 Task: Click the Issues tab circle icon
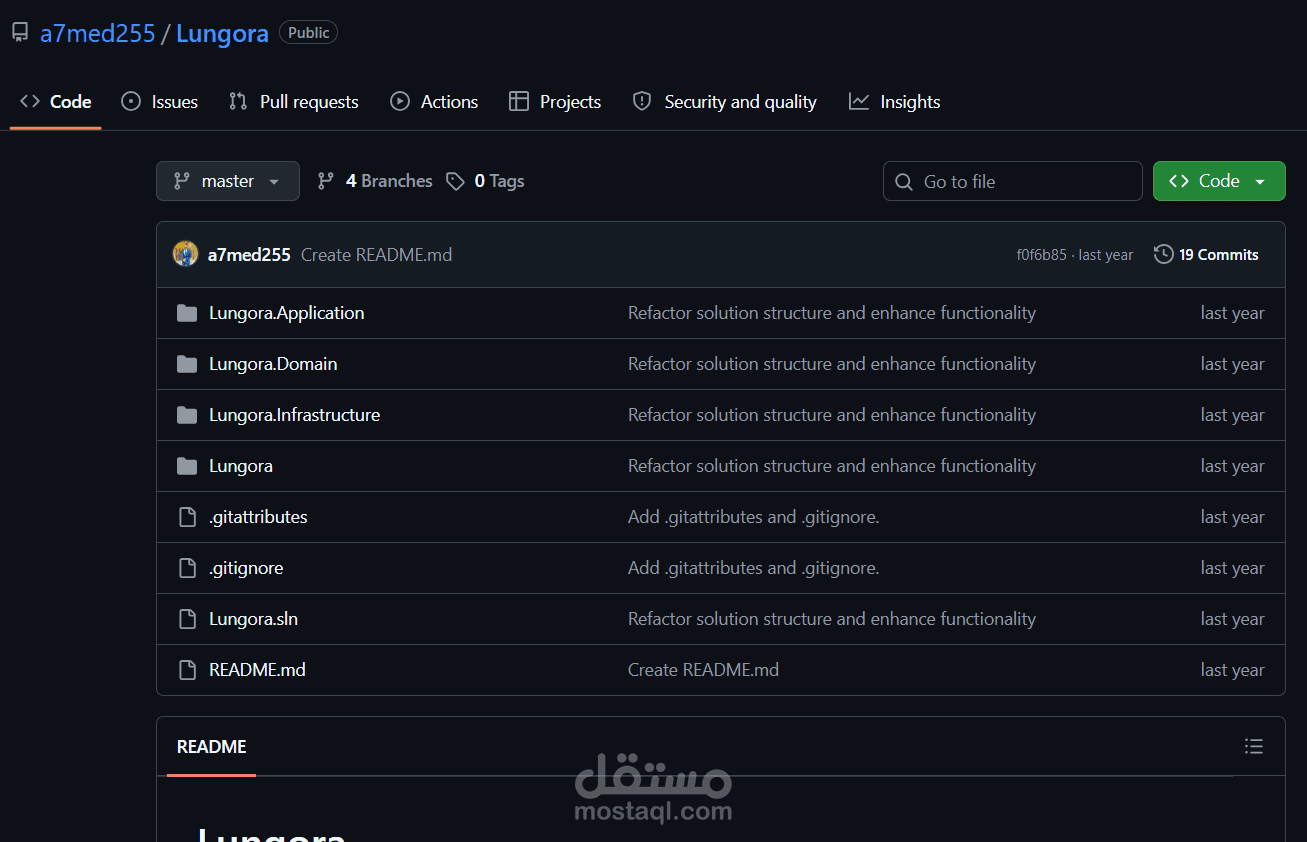click(131, 102)
